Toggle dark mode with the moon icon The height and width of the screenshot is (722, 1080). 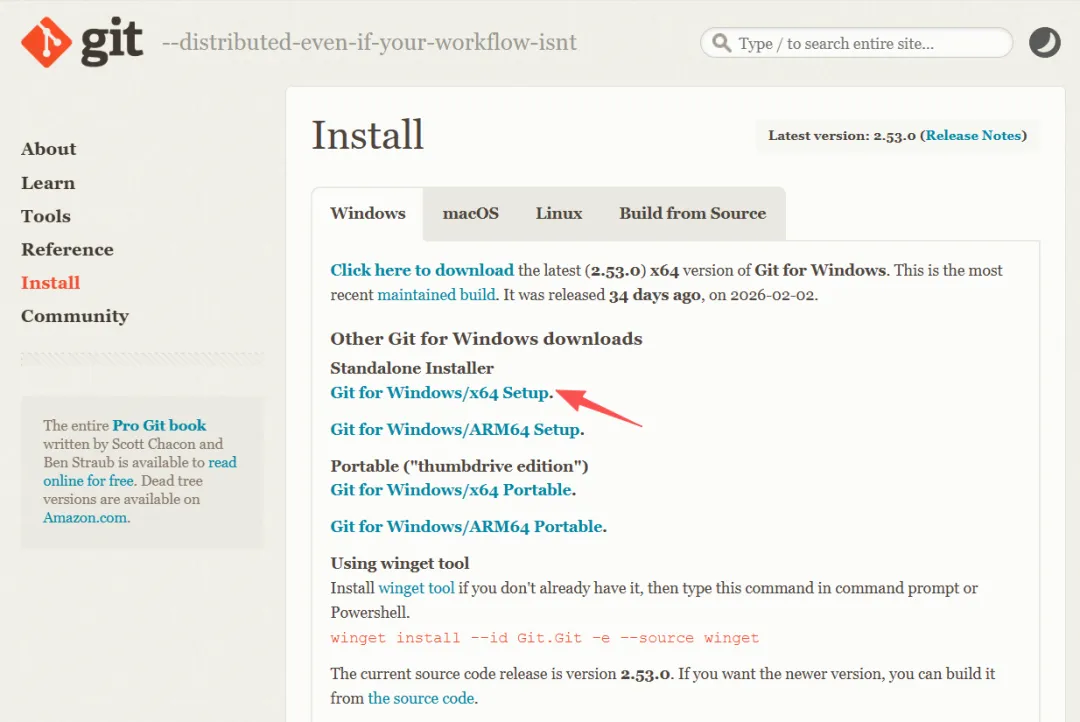[1044, 43]
